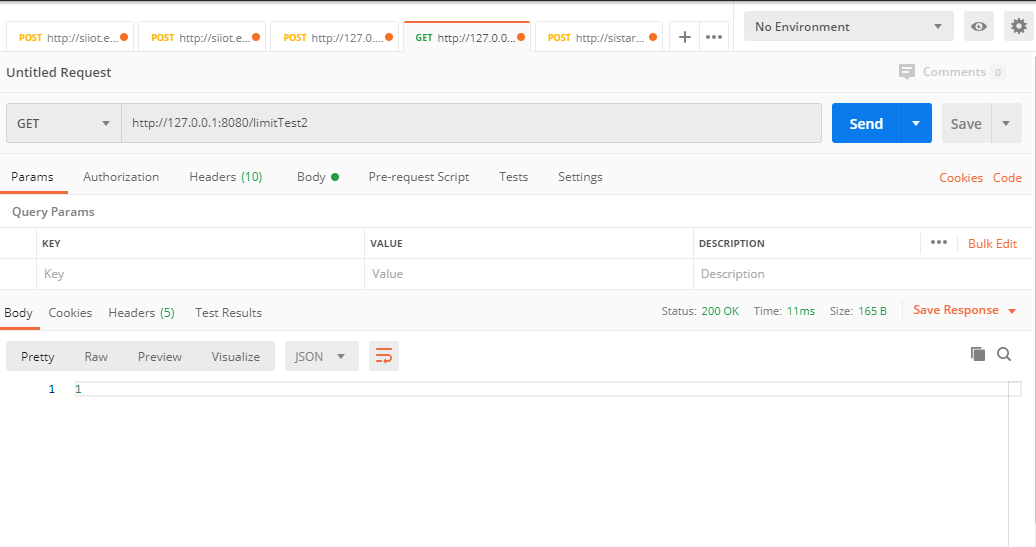Screen dimensions: 1036x547
Task: Open the GET method dropdown
Action: [63, 123]
